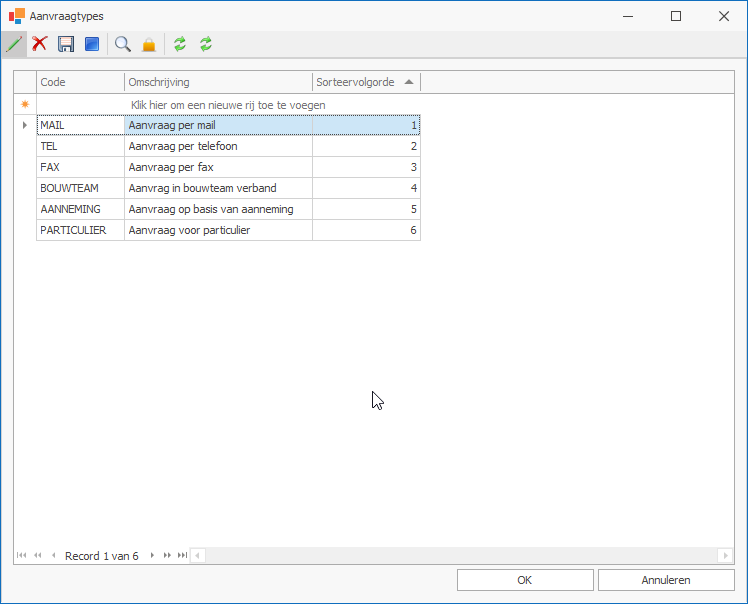Screen dimensions: 748x604
Task: Click the red X delete icon
Action: tap(40, 44)
